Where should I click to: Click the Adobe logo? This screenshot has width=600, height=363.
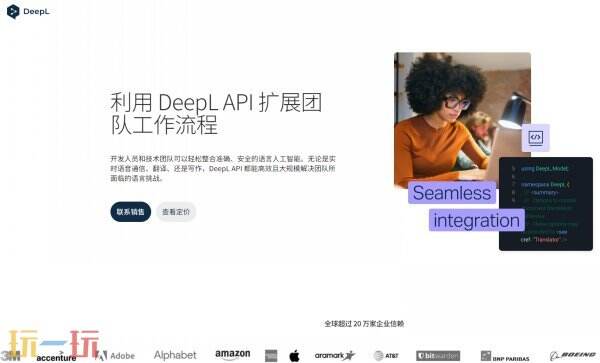click(x=116, y=356)
